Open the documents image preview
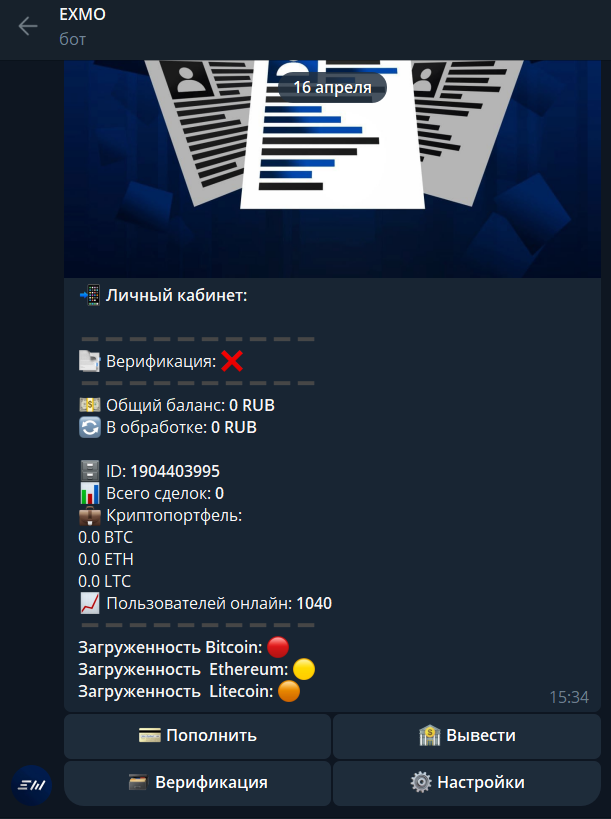Image resolution: width=611 pixels, height=819 pixels. (332, 169)
